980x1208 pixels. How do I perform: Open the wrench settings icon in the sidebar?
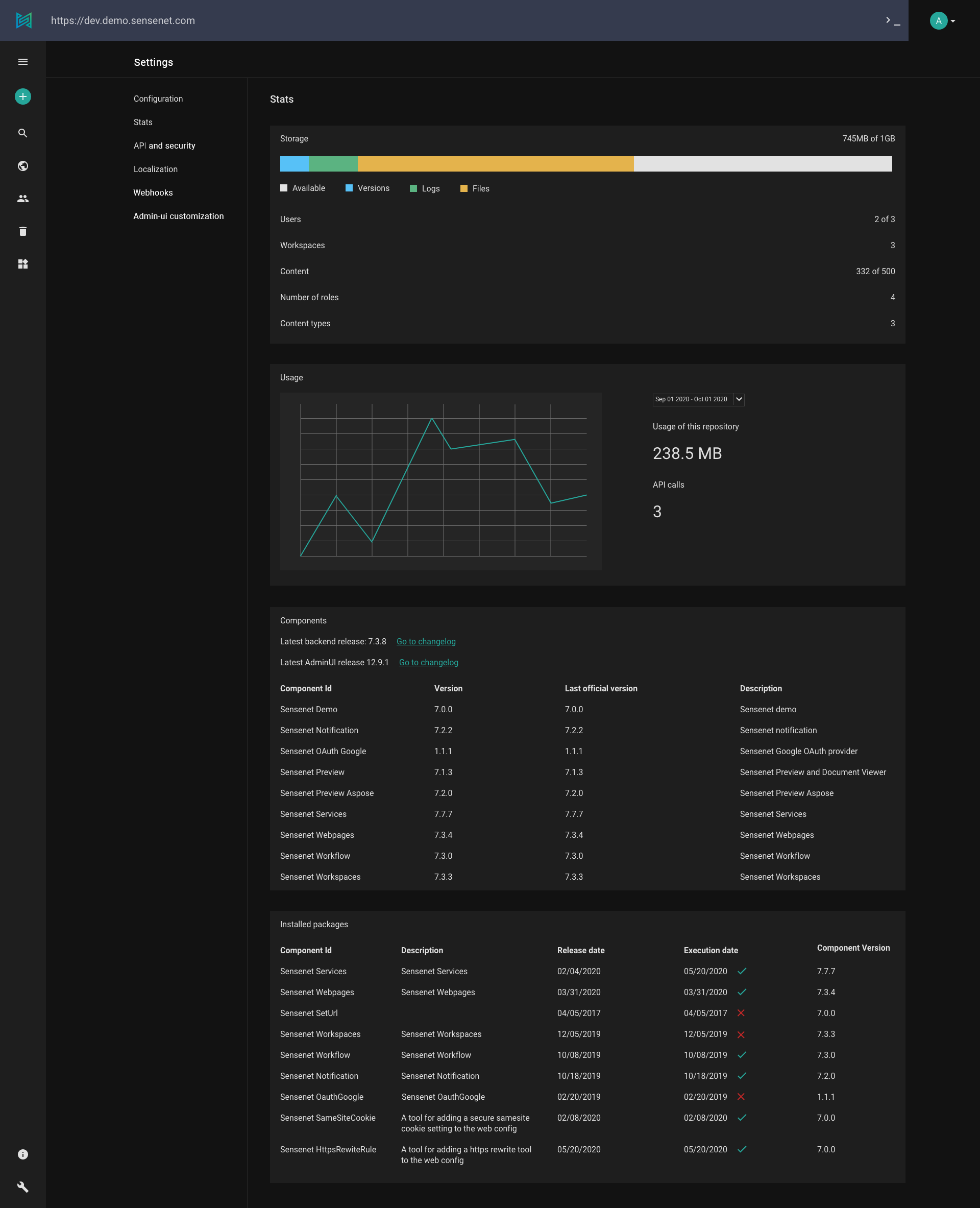pos(22,1187)
